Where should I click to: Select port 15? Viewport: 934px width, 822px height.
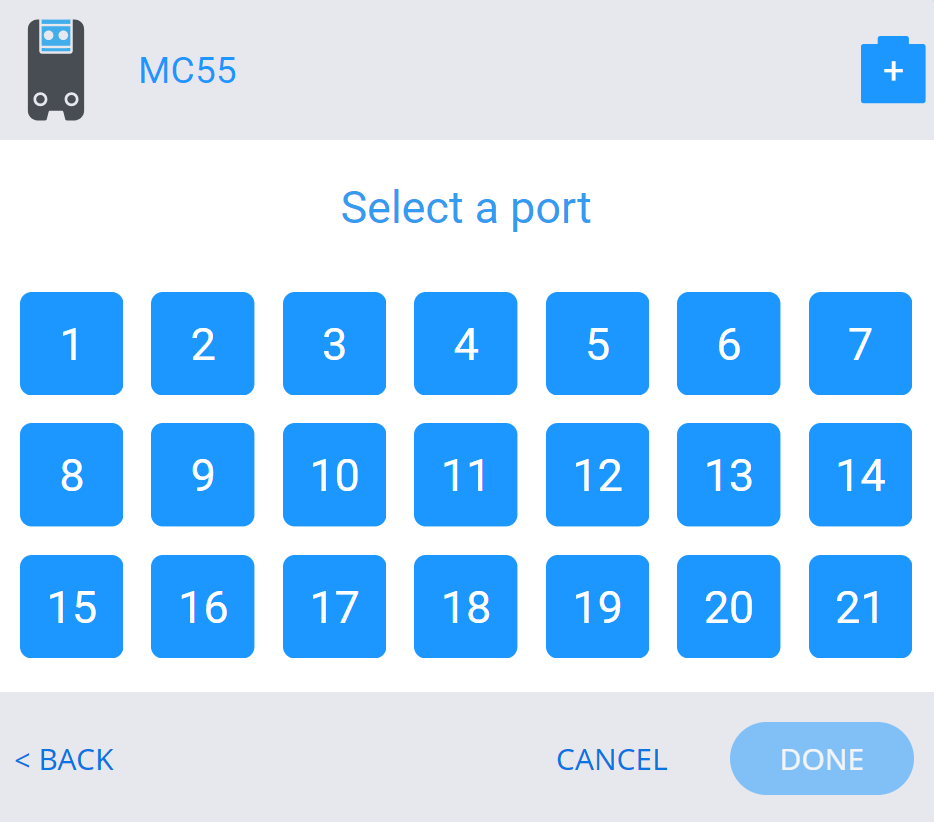coord(71,606)
